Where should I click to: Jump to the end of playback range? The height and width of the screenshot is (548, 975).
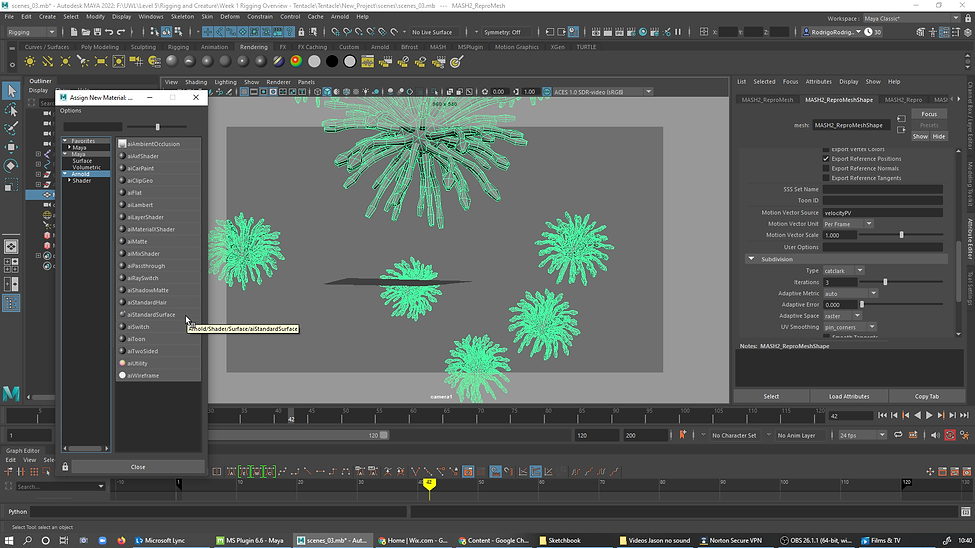click(x=964, y=416)
